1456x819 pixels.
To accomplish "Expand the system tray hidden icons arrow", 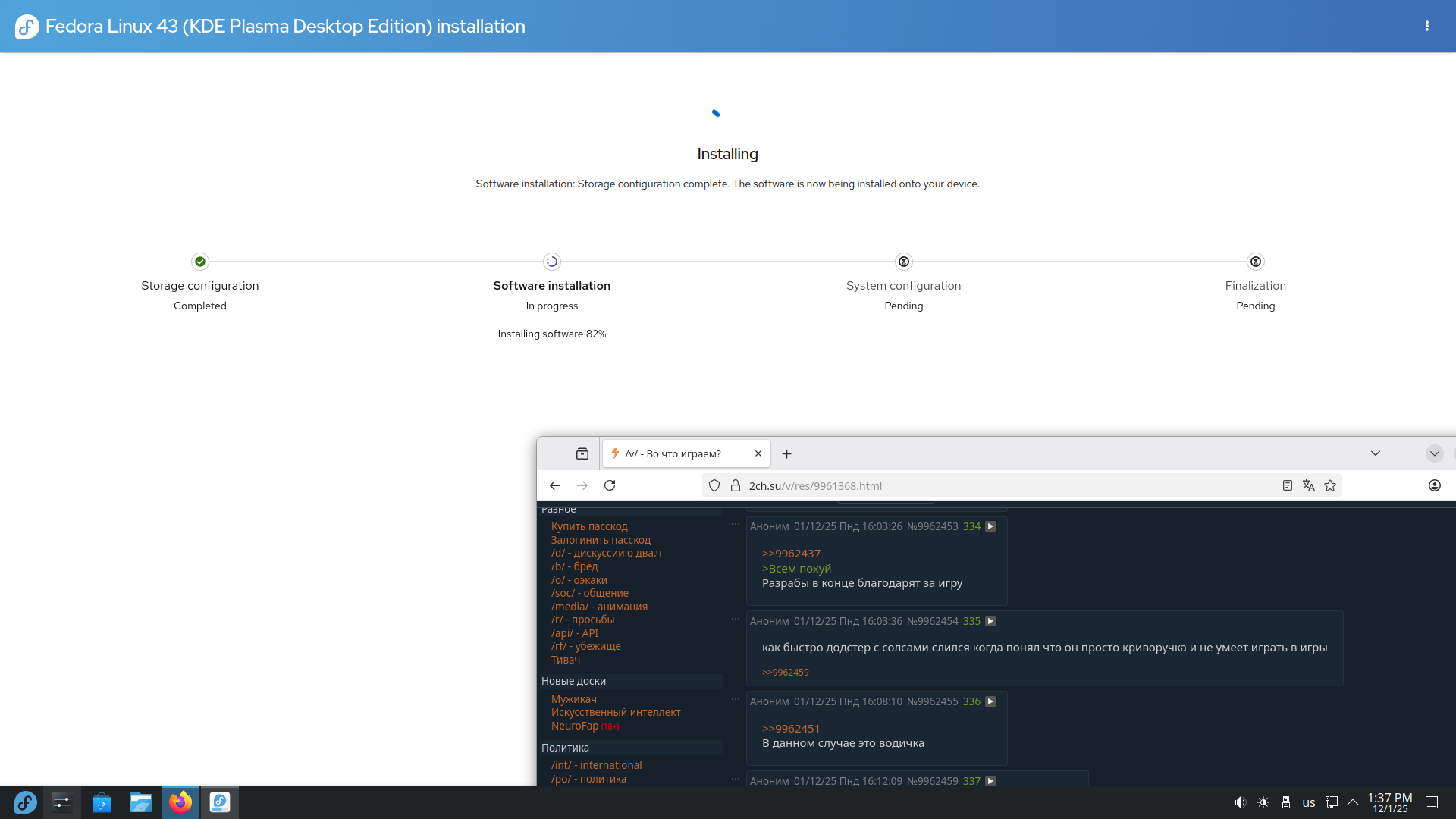I will [x=1352, y=802].
